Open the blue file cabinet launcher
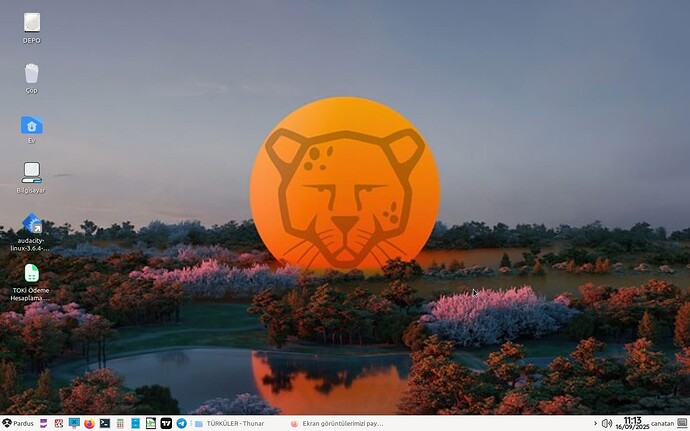 click(136, 424)
